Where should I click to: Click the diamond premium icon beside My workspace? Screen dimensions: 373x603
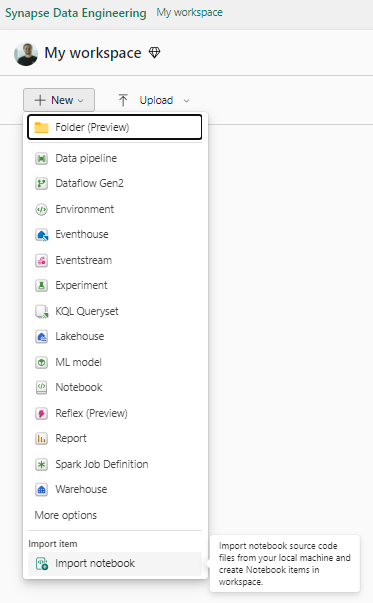click(x=154, y=52)
